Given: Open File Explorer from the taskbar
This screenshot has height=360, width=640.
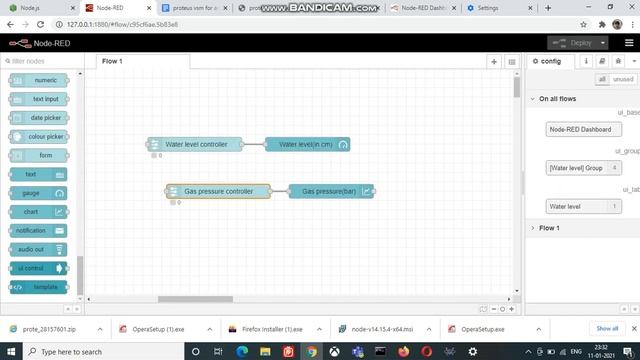Looking at the screenshot, I should point(265,351).
